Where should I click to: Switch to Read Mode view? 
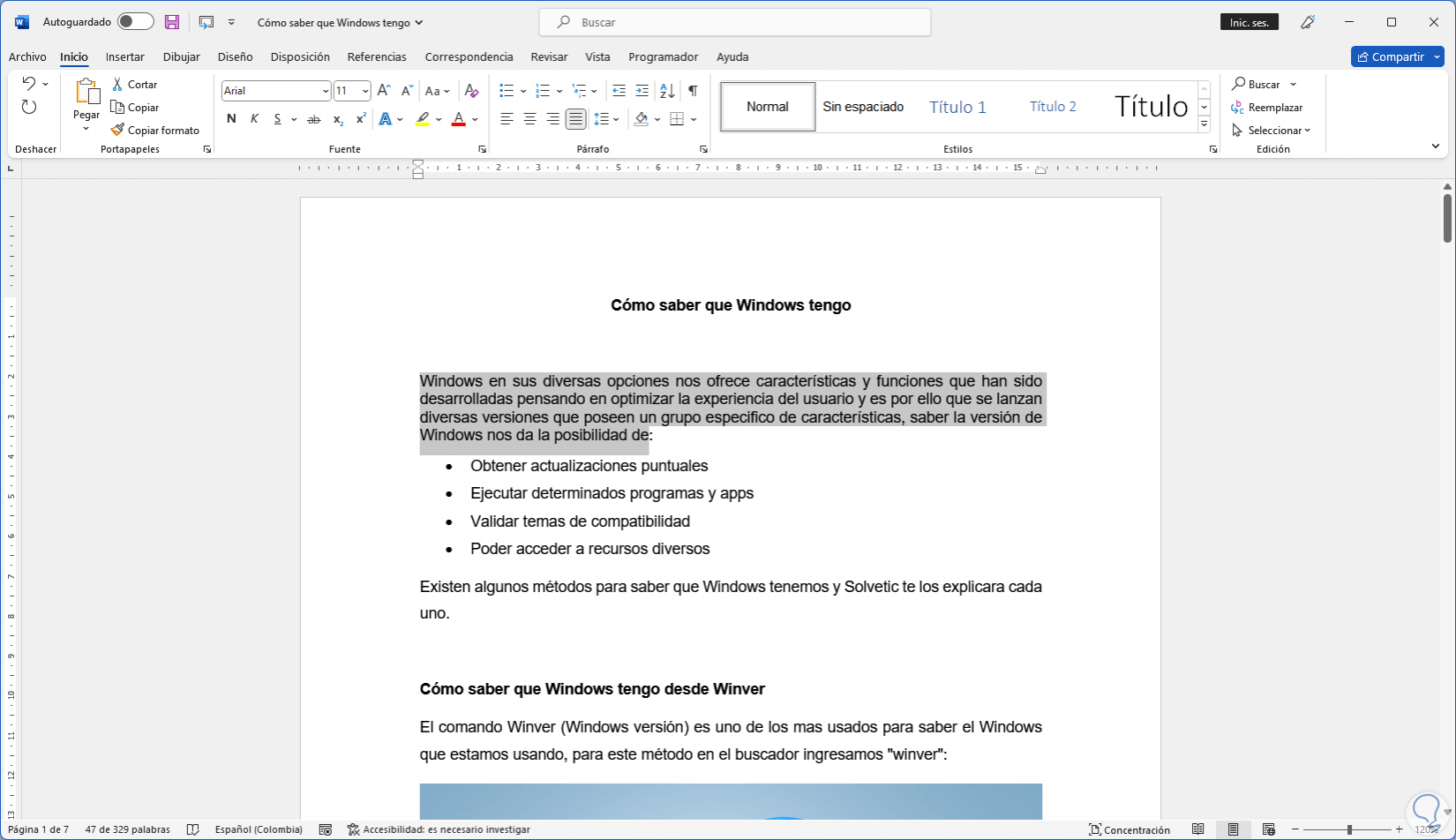click(x=1197, y=829)
